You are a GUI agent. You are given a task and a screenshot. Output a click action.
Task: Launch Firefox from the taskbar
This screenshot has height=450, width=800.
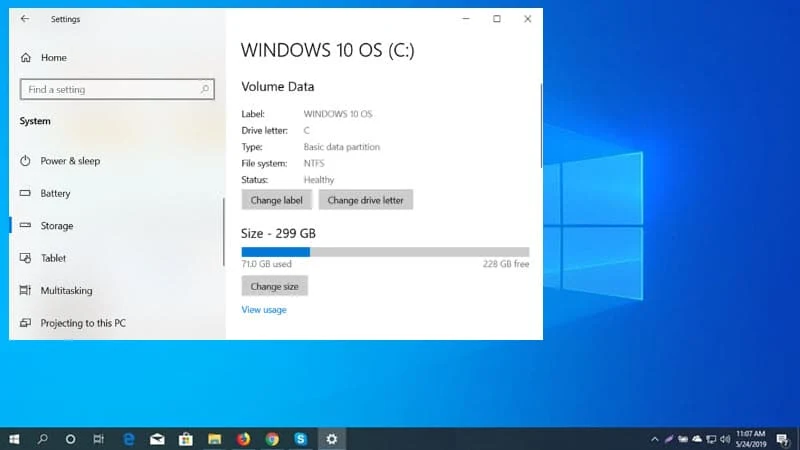coord(243,439)
